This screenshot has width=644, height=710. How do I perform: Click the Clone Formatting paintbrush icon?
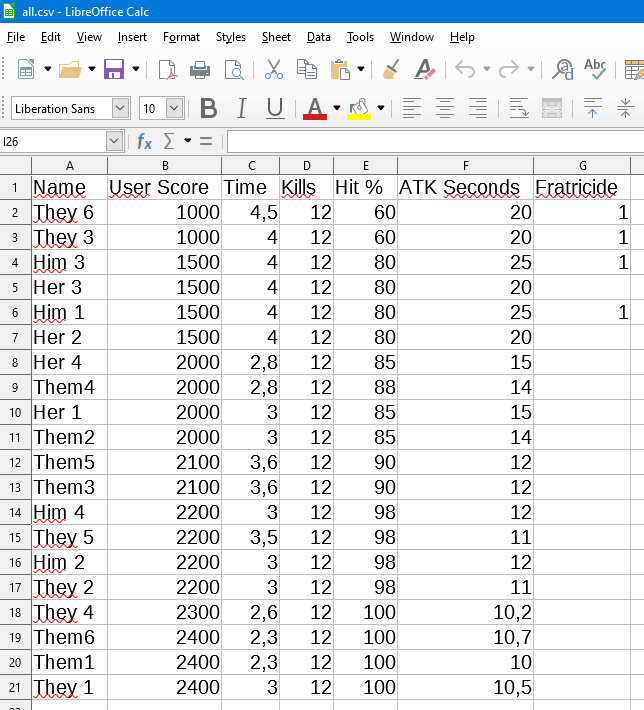391,69
